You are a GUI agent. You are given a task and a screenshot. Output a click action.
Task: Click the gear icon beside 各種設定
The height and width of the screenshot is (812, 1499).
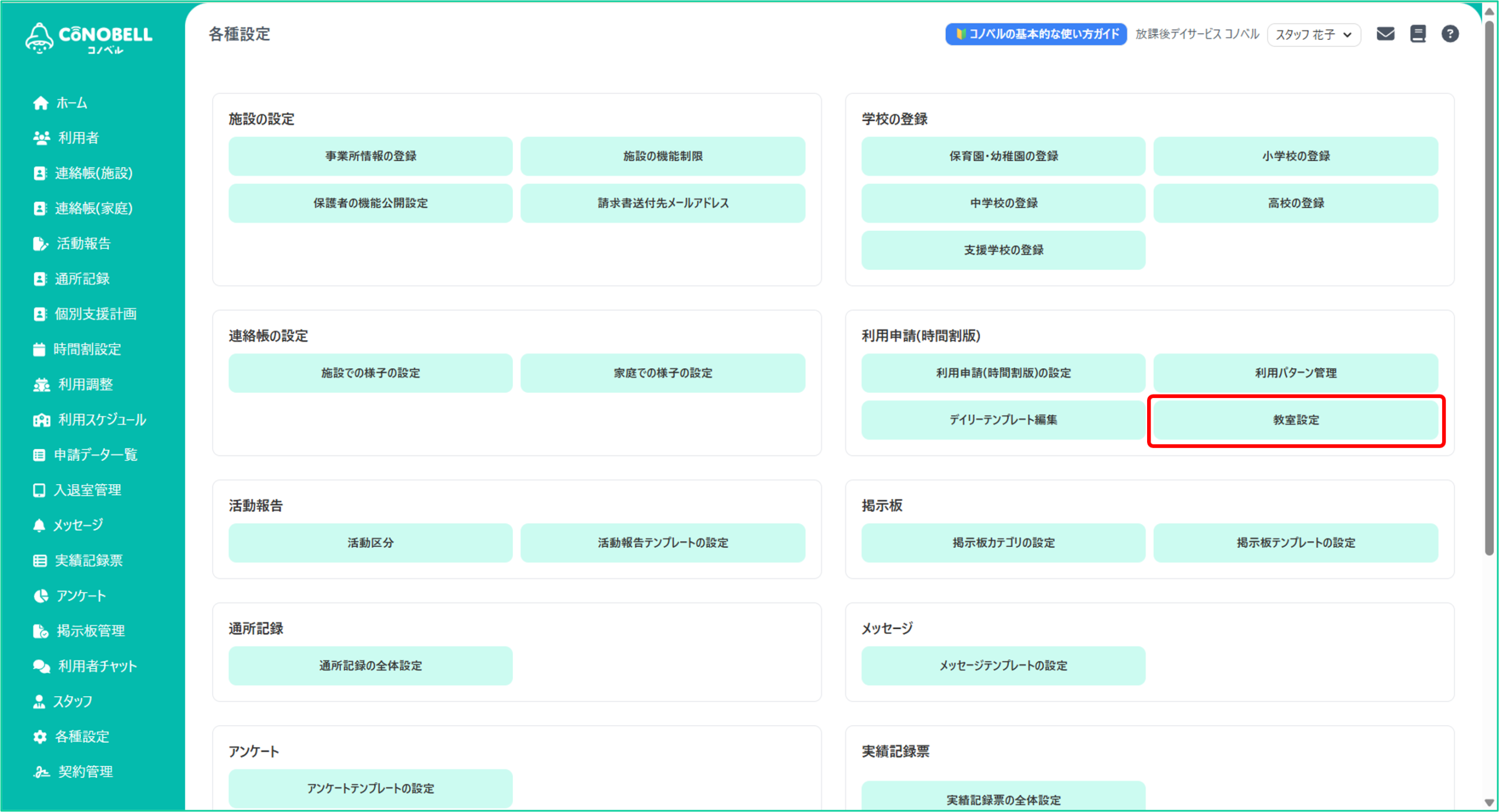pos(40,736)
